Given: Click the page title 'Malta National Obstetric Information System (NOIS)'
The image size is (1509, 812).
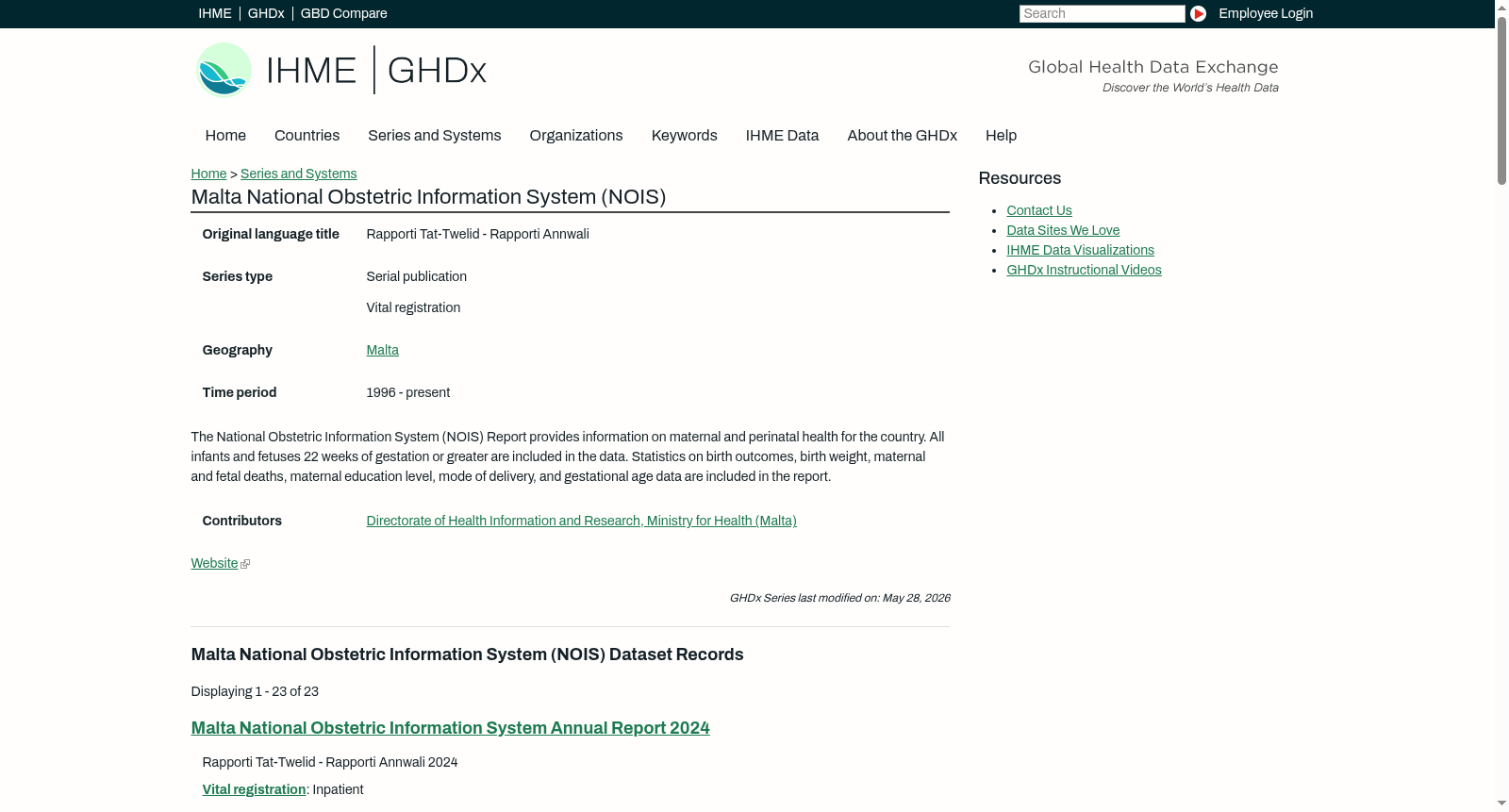Looking at the screenshot, I should pyautogui.click(x=428, y=197).
